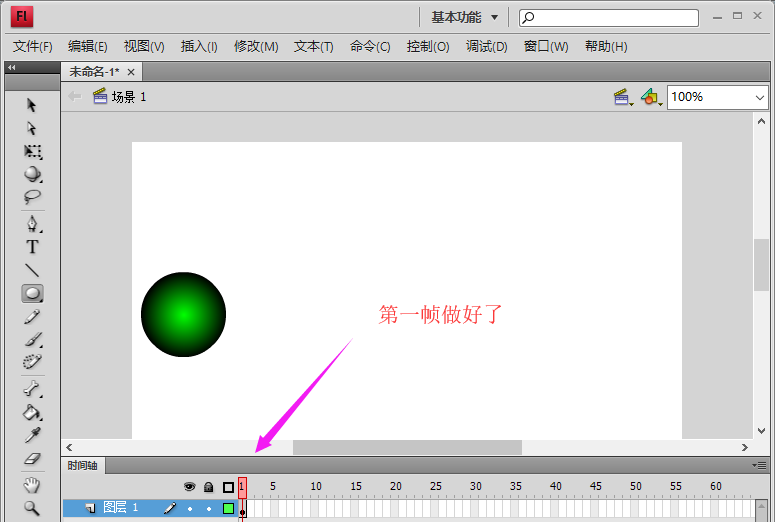Click the 时间轴 timeline panel tab
775x522 pixels.
(83, 466)
